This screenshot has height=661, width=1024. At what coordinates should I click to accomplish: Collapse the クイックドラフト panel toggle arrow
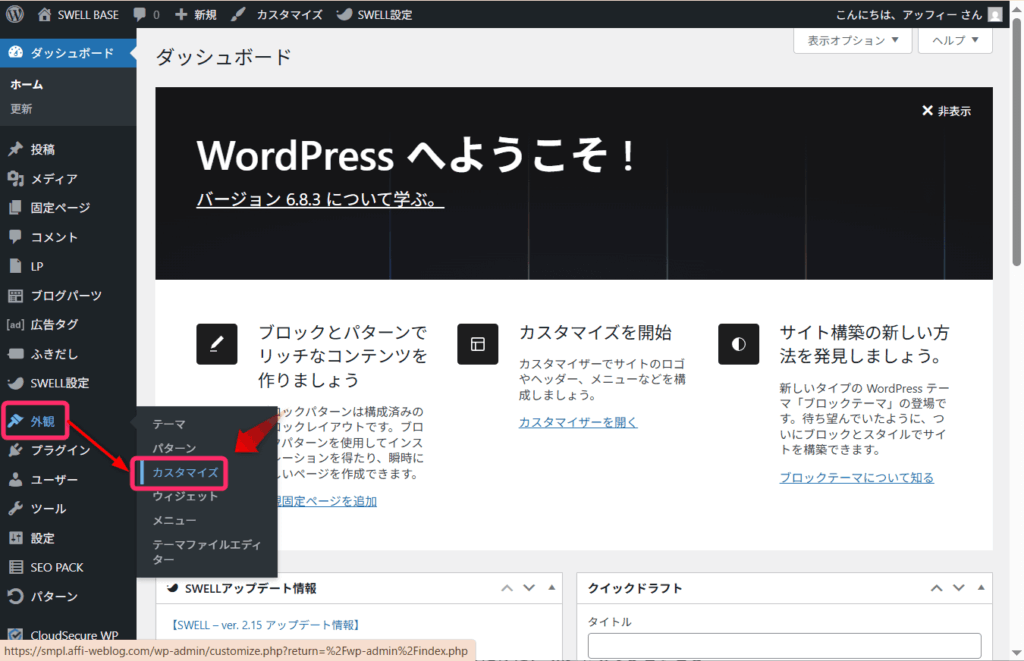tap(979, 588)
